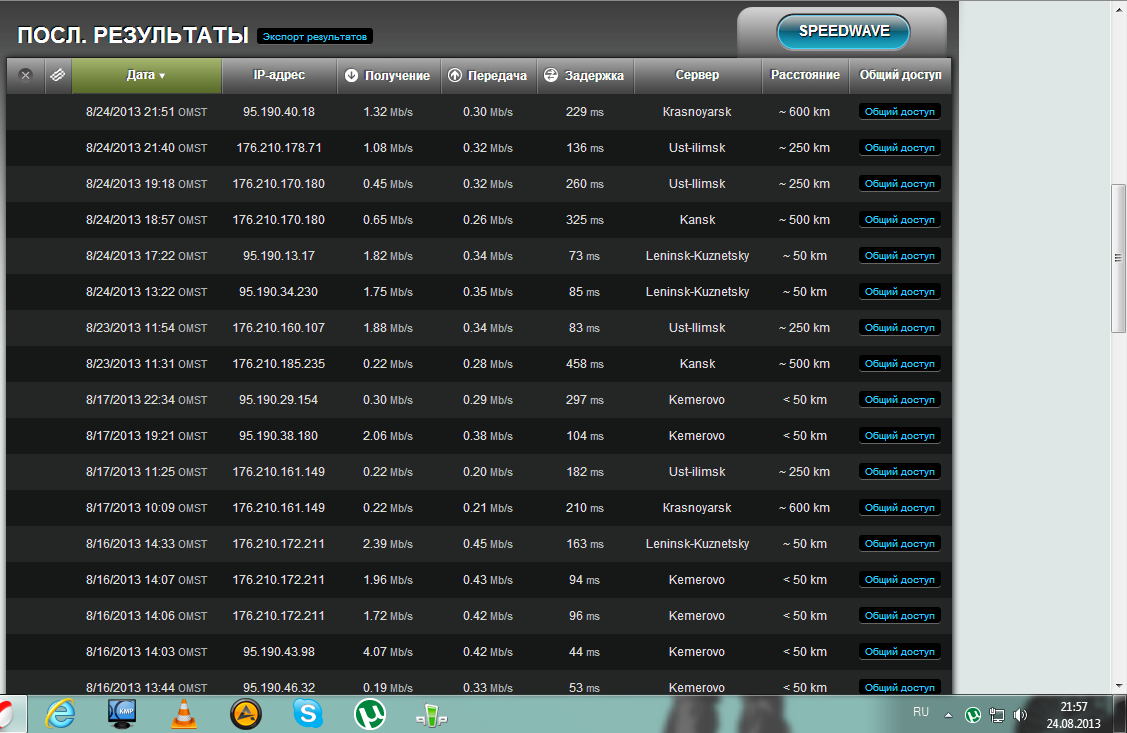Viewport: 1127px width, 733px height.
Task: Click the uTorrent tray icon
Action: click(972, 715)
